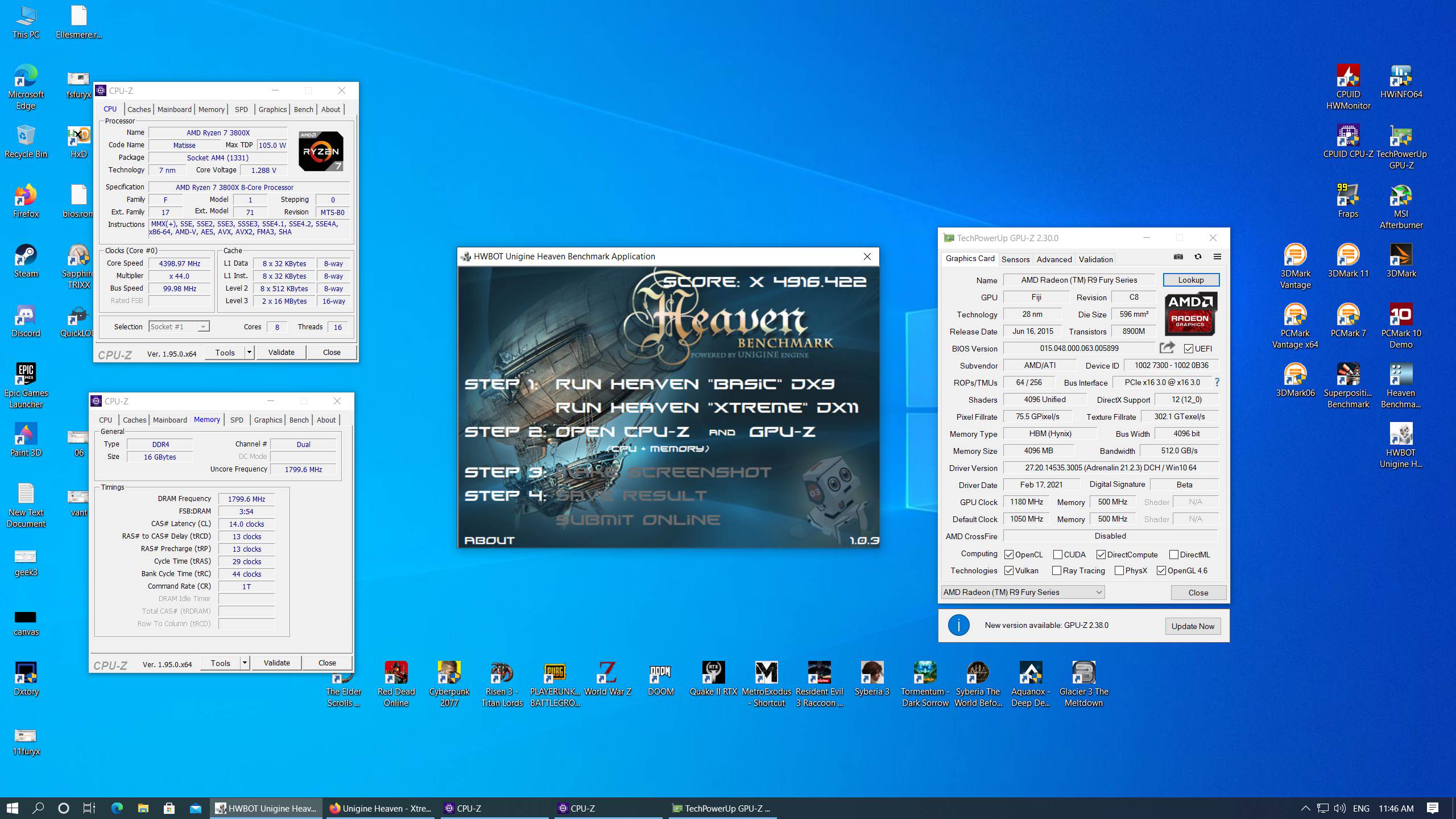Click the BIOS export share icon in GPU-Z
The height and width of the screenshot is (819, 1456).
tap(1167, 348)
